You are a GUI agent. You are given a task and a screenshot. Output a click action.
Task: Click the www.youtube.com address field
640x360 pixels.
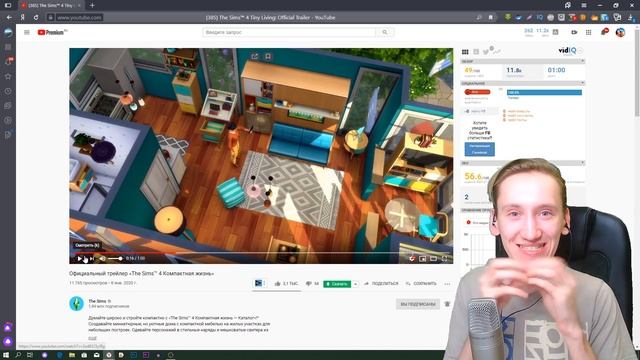pyautogui.click(x=79, y=18)
